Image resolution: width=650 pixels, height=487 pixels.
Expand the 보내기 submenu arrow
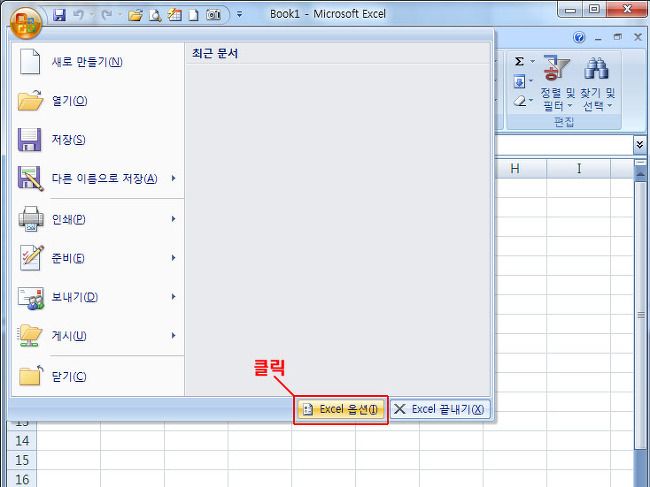click(x=174, y=297)
